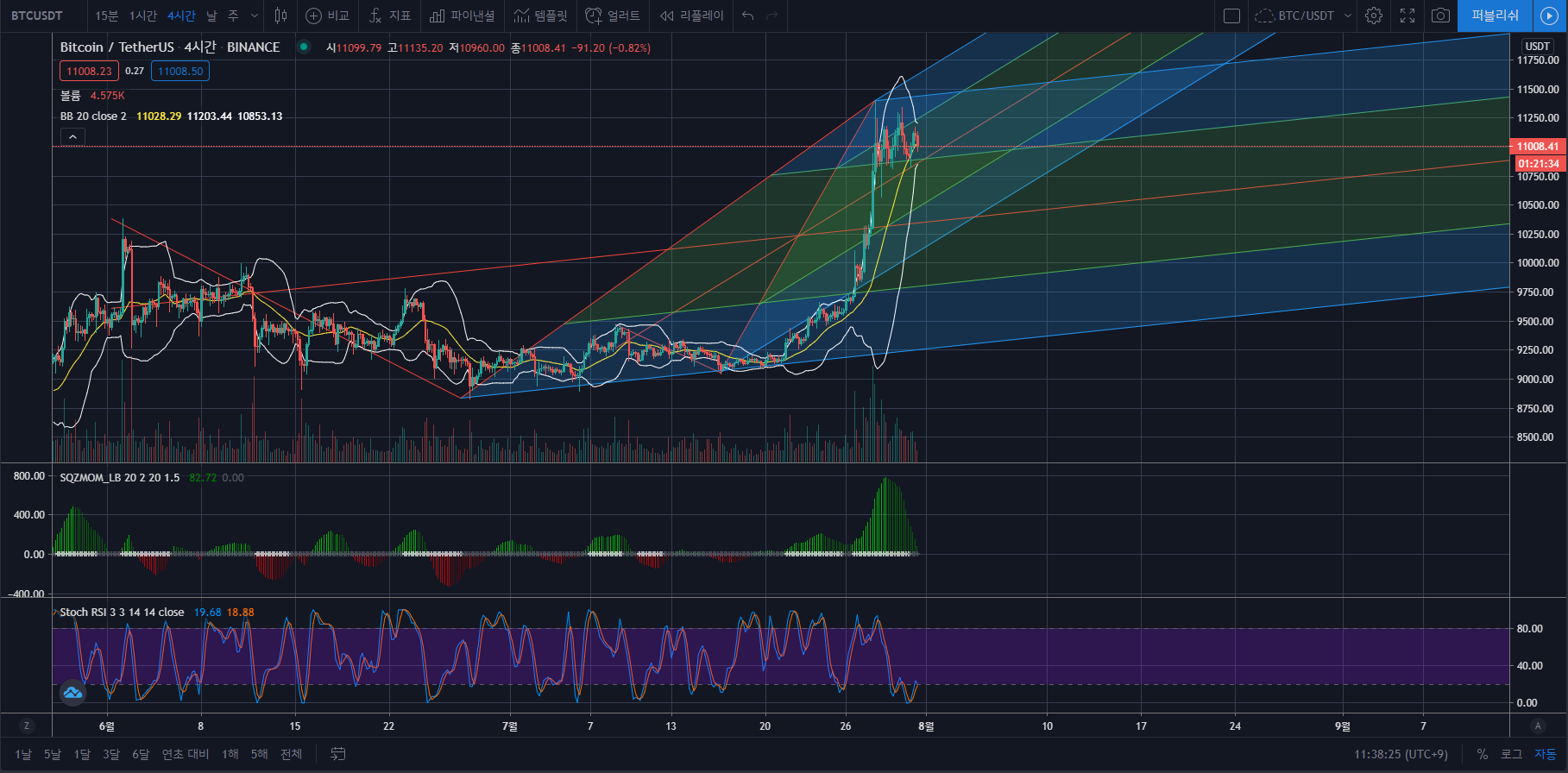Set the range to 1달
Image resolution: width=1568 pixels, height=773 pixels.
pyautogui.click(x=82, y=754)
